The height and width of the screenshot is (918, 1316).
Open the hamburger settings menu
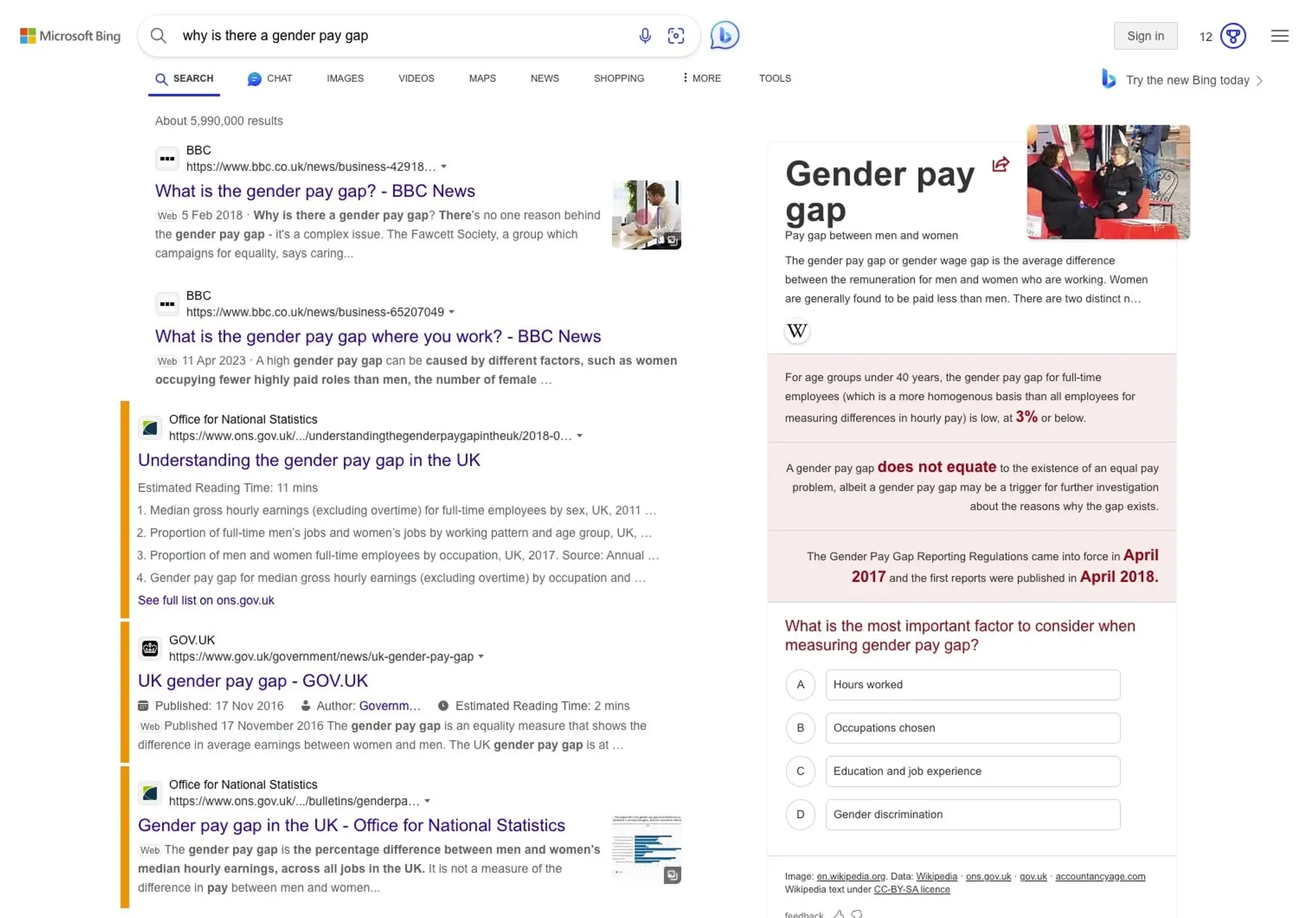(x=1280, y=36)
